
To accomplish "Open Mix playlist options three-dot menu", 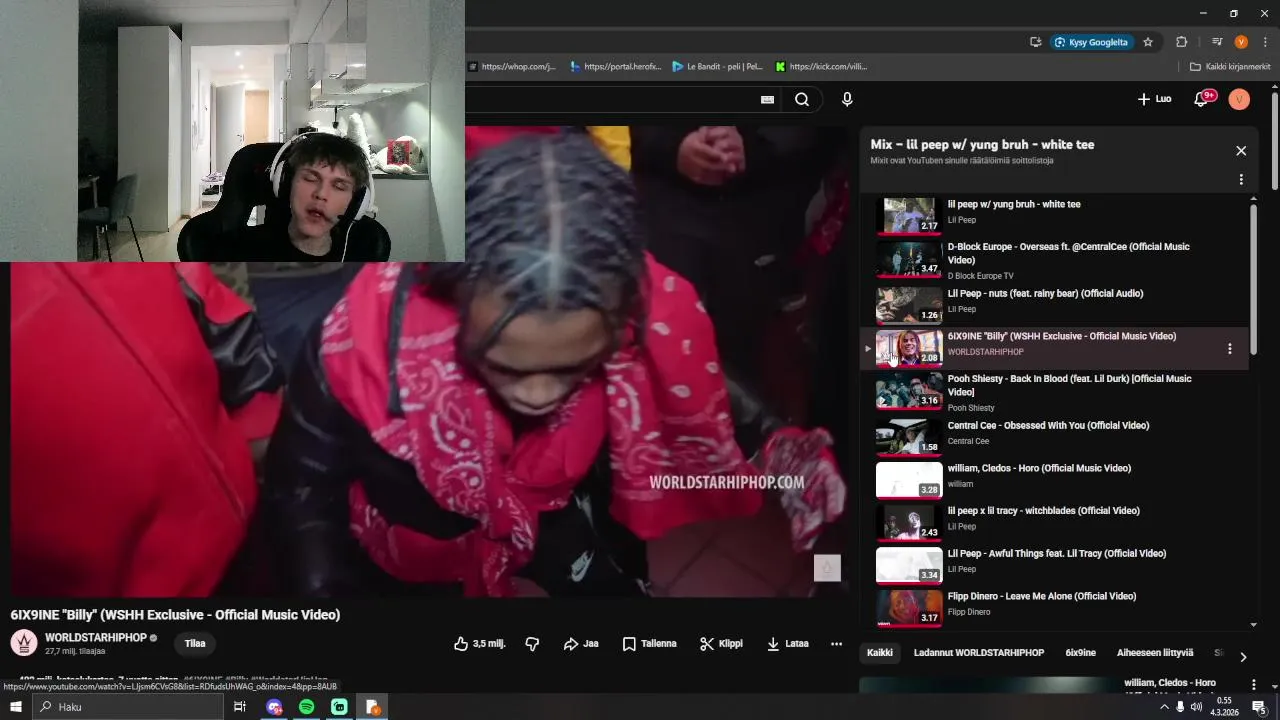I will point(1241,180).
